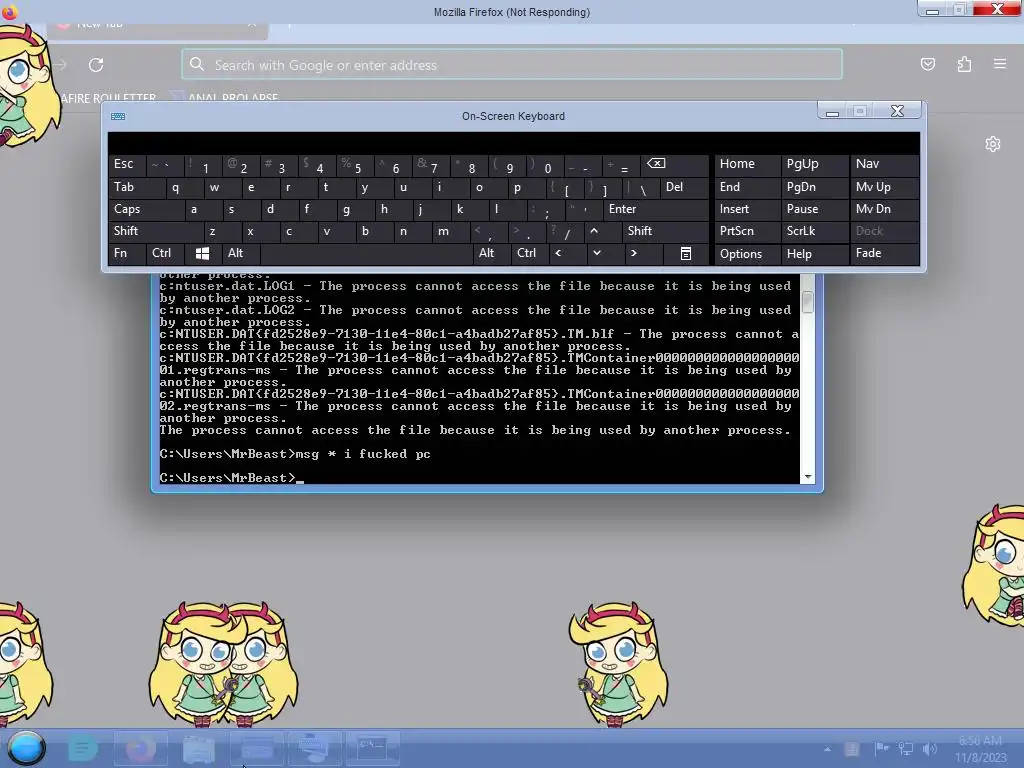Screen dimensions: 1024x768
Task: Open the Firefox hamburger application menu
Action: pos(1000,64)
